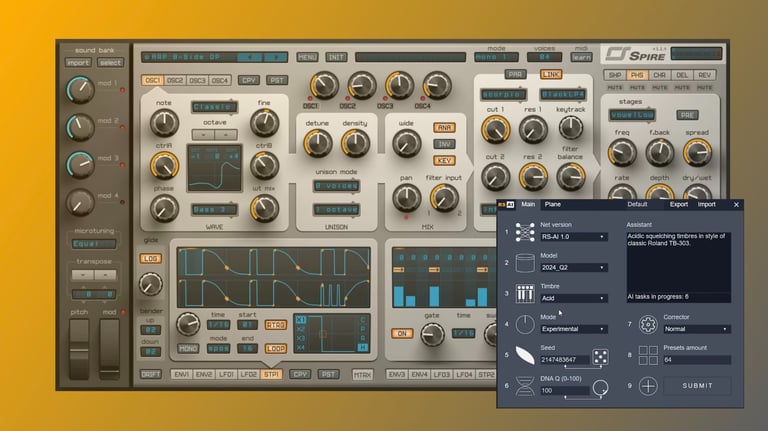This screenshot has height=431, width=768.
Task: Toggle the arpeggiator ON button
Action: [x=402, y=334]
